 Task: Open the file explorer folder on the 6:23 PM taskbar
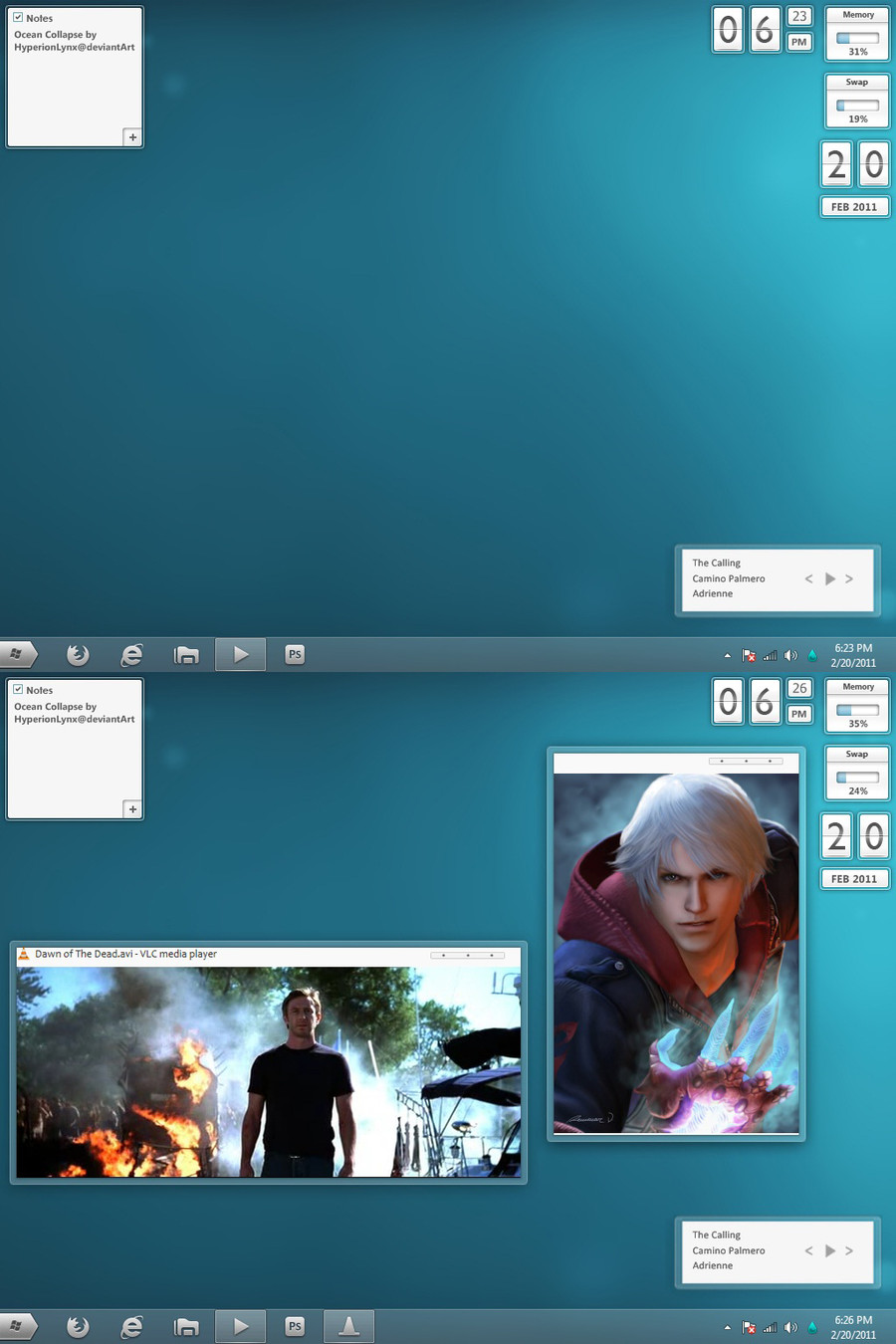tap(186, 654)
